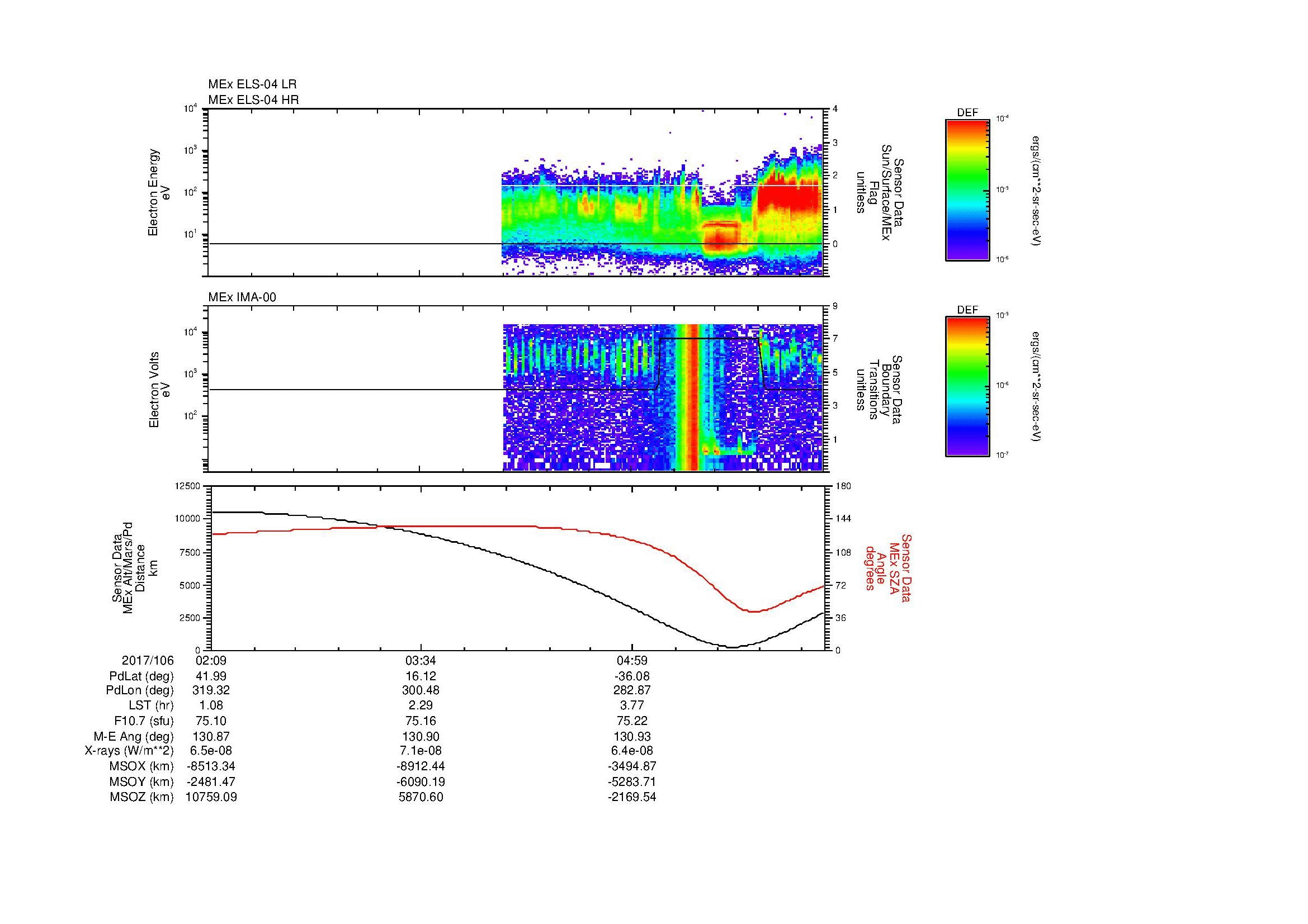Click the time tick label "02:09"
Image resolution: width=1308 pixels, height=924 pixels.
211,660
